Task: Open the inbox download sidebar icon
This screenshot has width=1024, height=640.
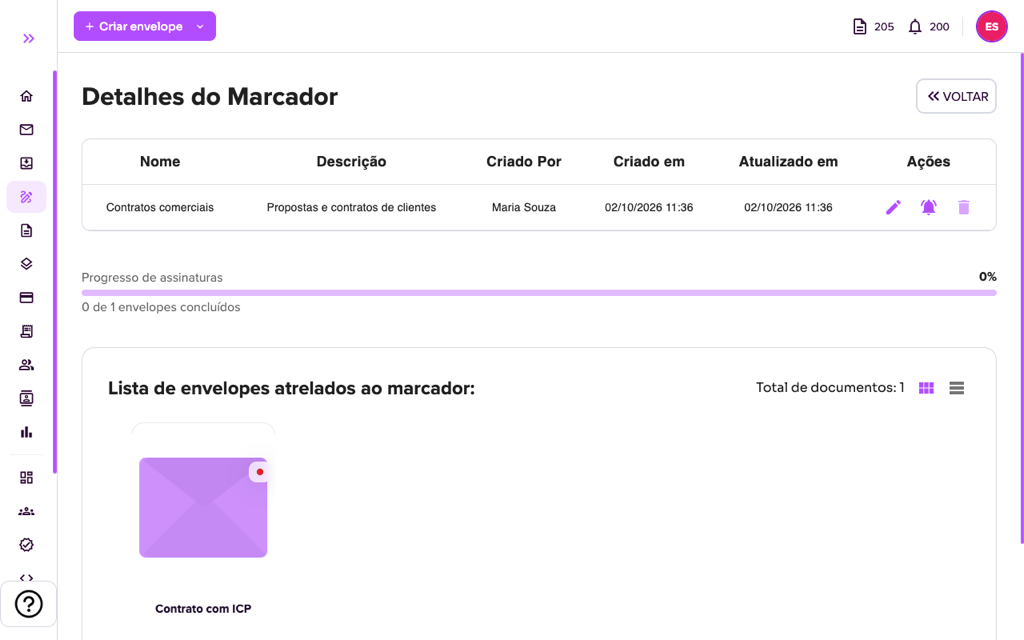Action: pos(26,163)
